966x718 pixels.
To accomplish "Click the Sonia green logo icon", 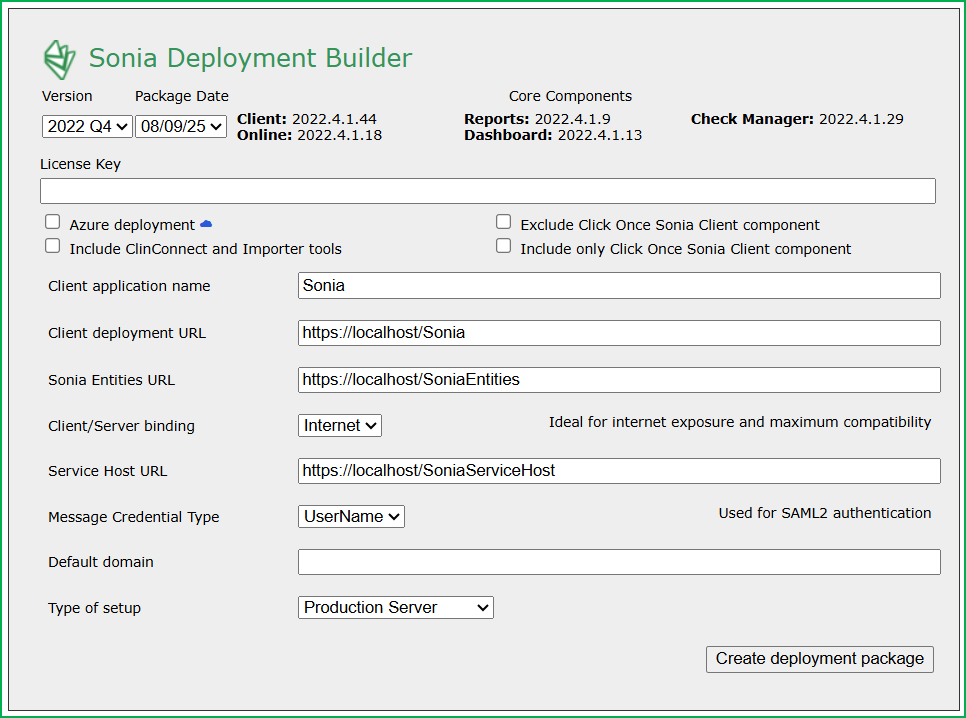I will (x=60, y=60).
